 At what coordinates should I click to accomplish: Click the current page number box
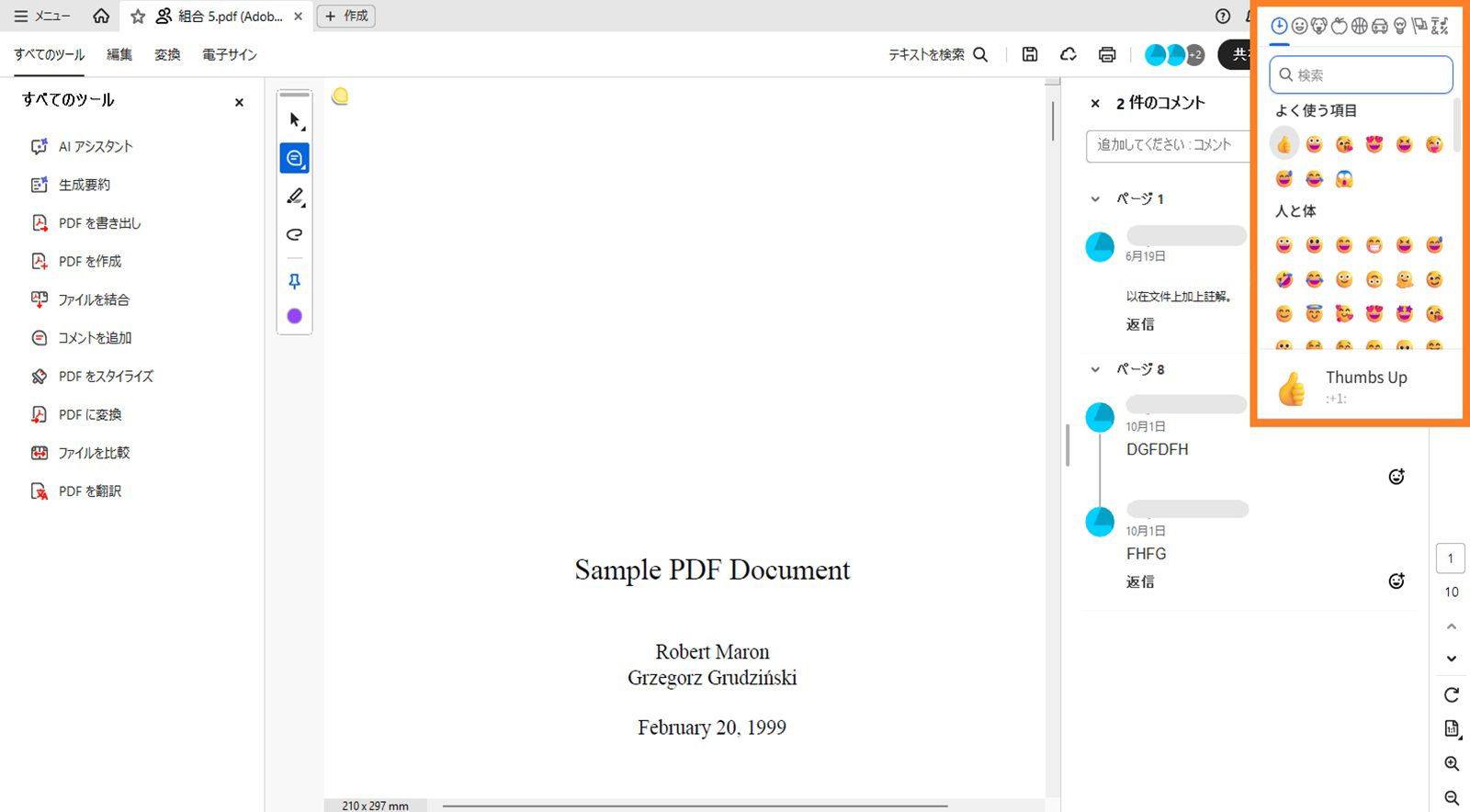(1451, 558)
